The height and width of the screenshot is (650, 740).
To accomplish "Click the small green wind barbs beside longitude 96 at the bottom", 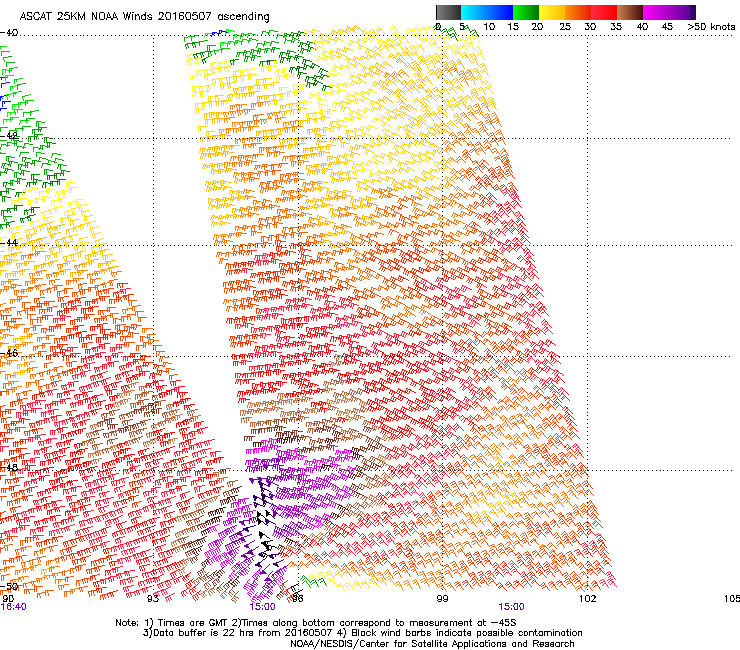I will coord(313,581).
